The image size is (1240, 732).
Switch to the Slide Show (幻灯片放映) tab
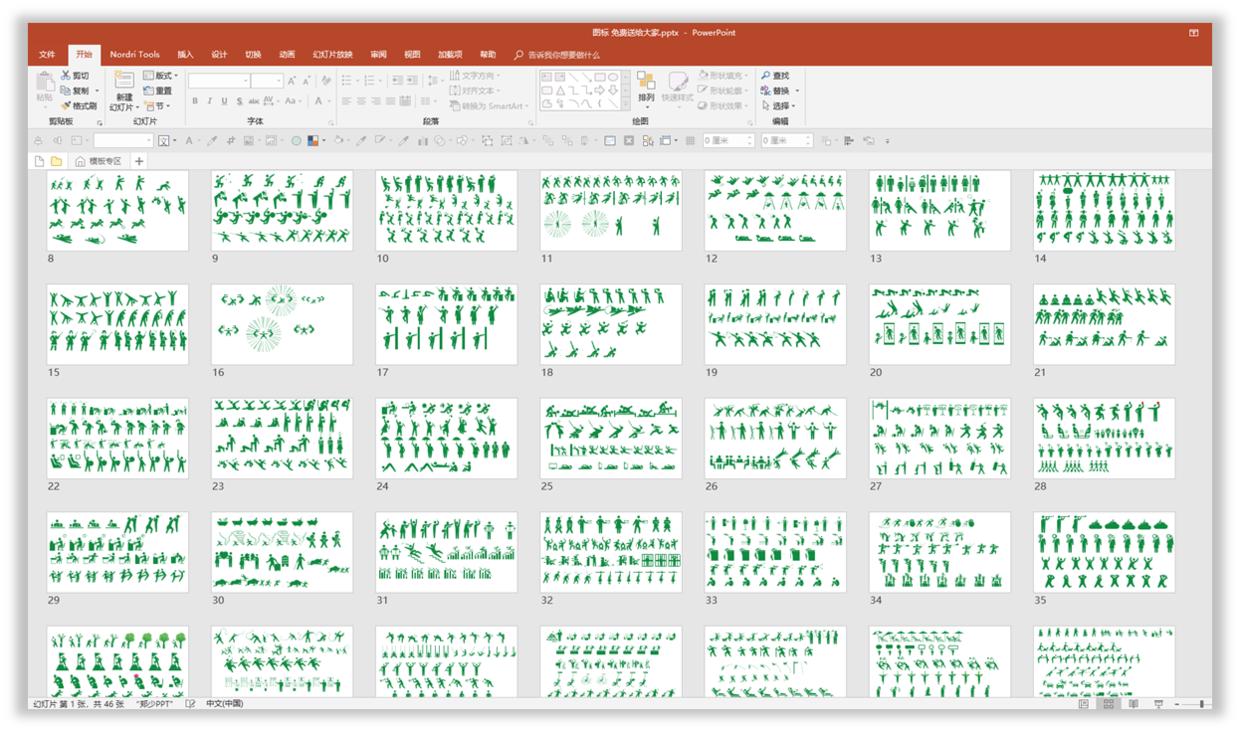pyautogui.click(x=333, y=55)
